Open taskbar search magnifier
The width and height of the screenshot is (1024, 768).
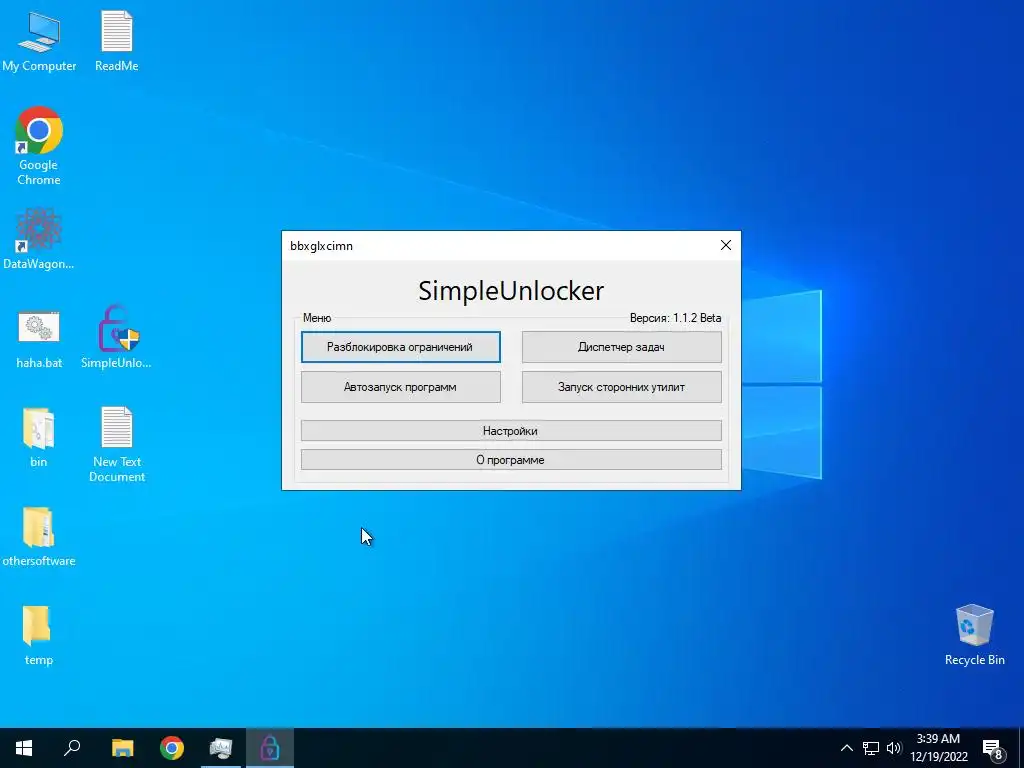[x=72, y=748]
